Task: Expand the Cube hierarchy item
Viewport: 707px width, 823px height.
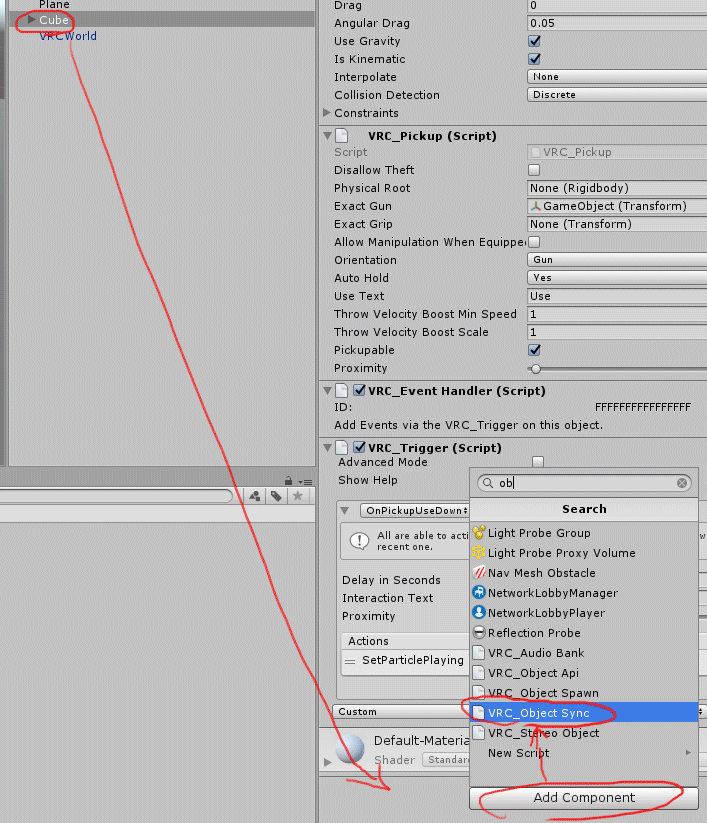Action: click(31, 20)
